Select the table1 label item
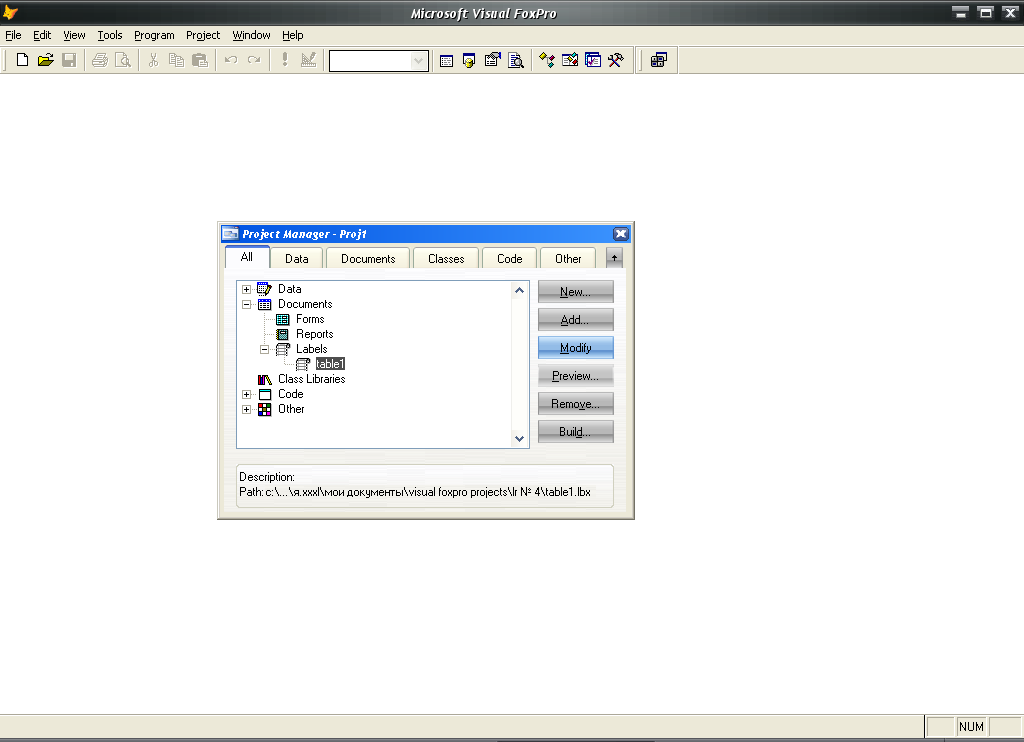The width and height of the screenshot is (1024, 742). coord(330,364)
